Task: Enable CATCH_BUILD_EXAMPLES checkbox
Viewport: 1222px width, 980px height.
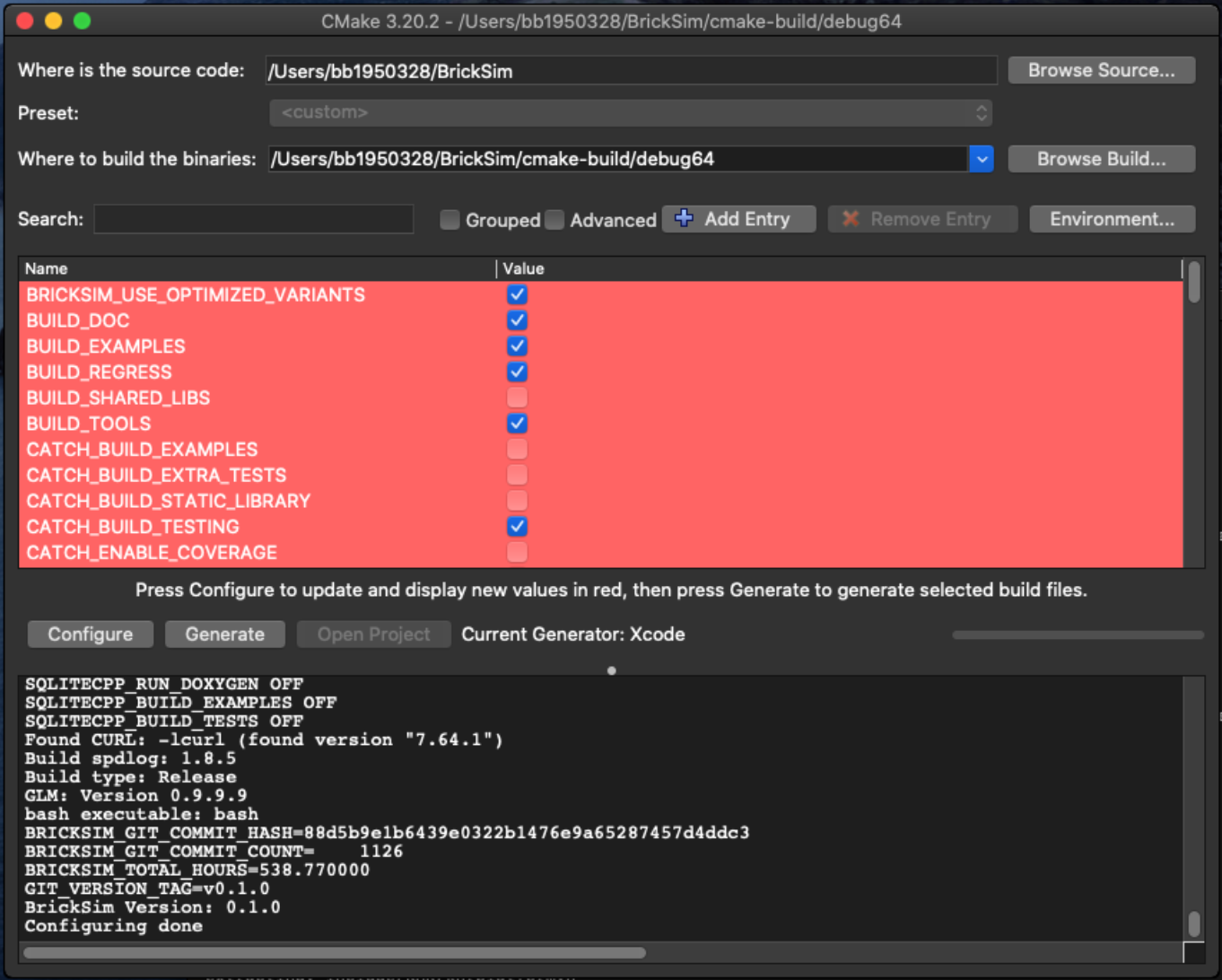Action: click(x=517, y=449)
